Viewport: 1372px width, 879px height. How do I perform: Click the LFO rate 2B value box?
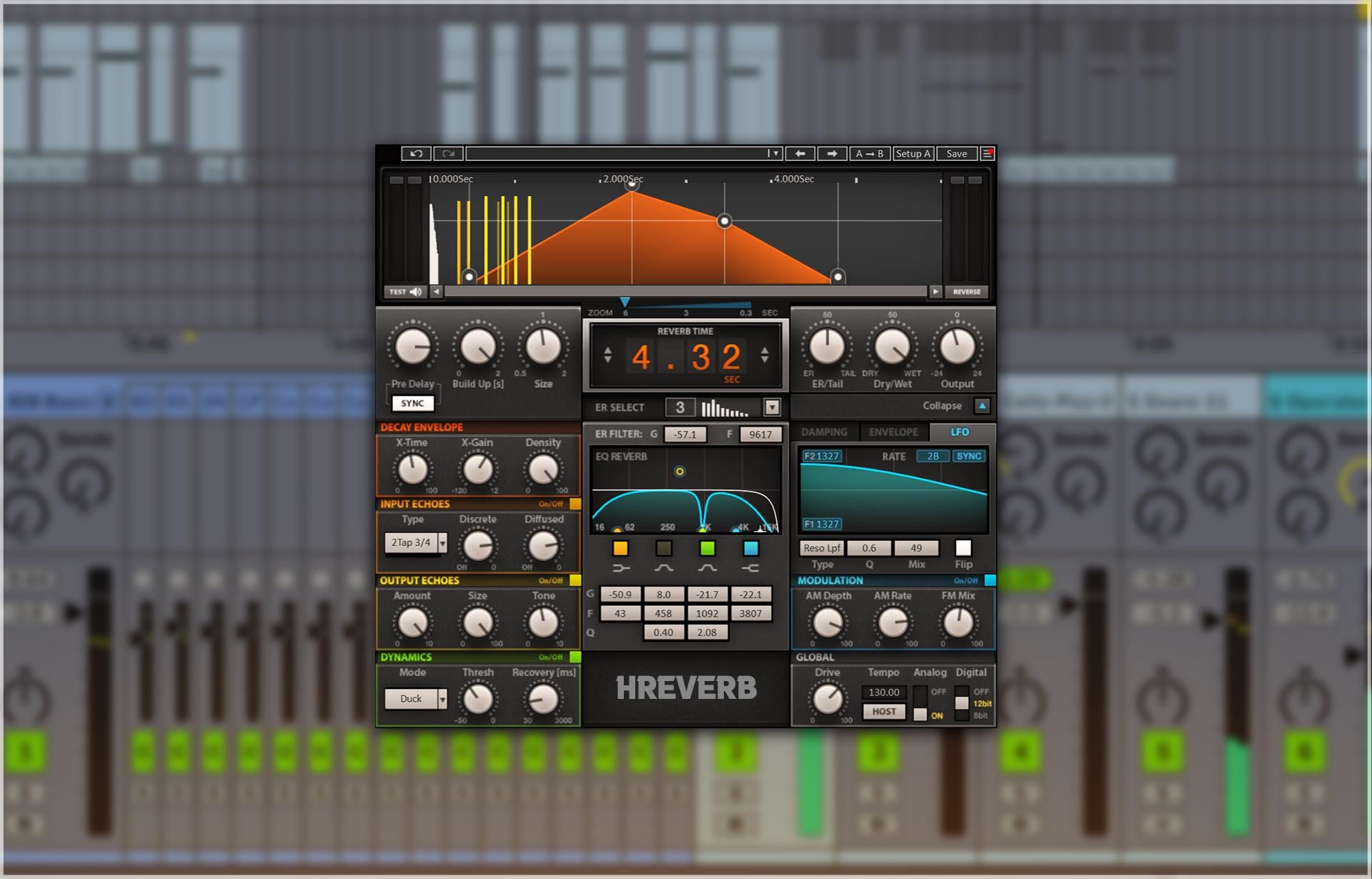tap(933, 456)
